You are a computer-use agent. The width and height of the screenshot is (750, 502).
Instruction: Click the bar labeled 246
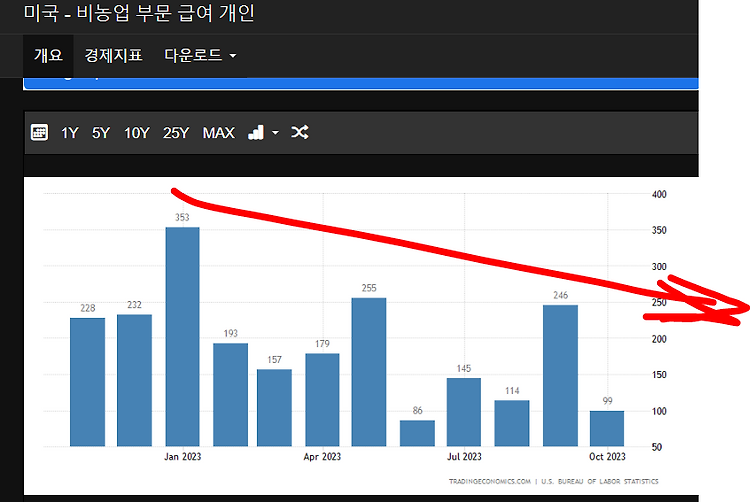[x=560, y=375]
